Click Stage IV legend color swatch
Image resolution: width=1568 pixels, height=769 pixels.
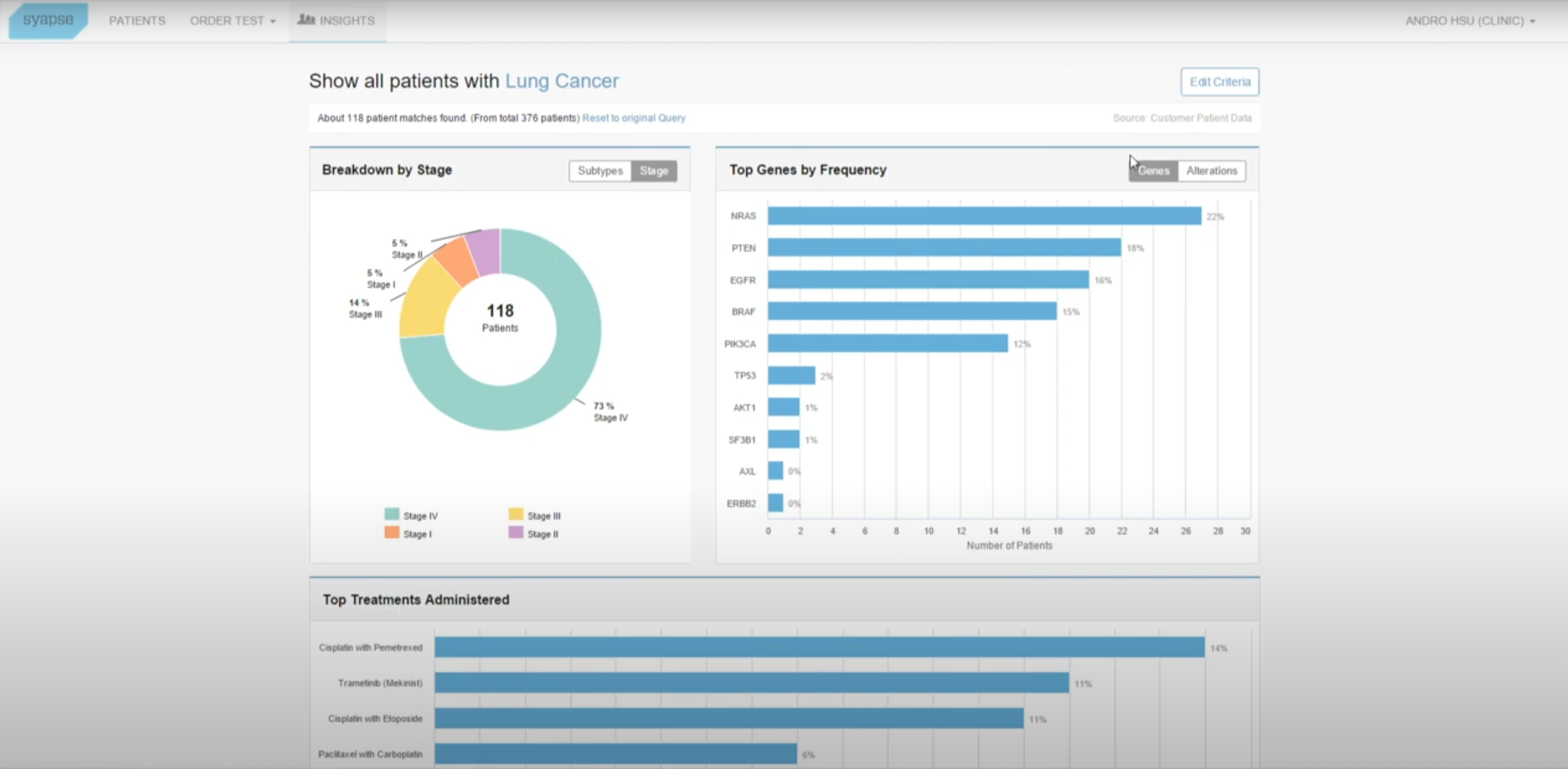(x=392, y=515)
